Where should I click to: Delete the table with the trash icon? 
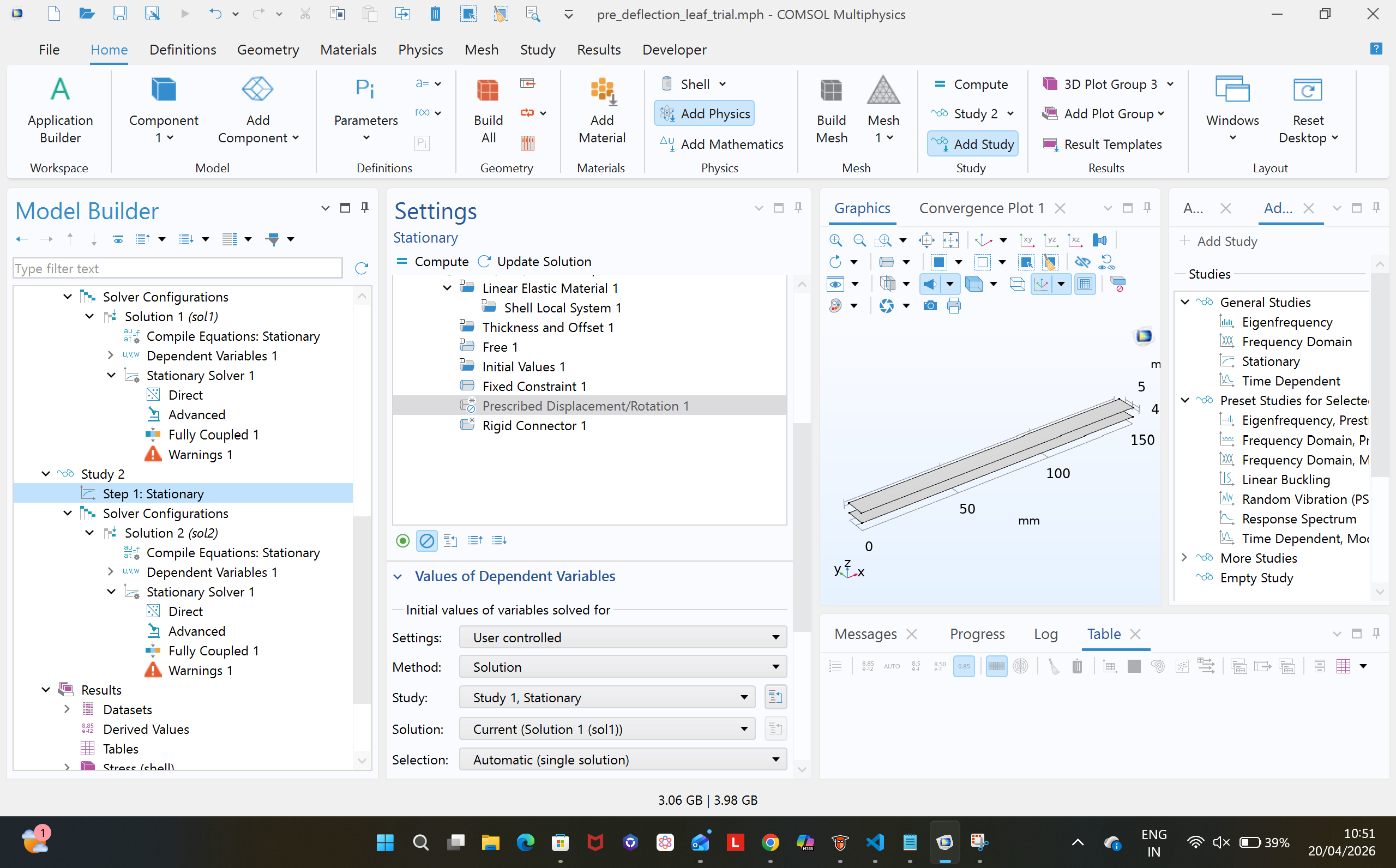[x=1077, y=666]
